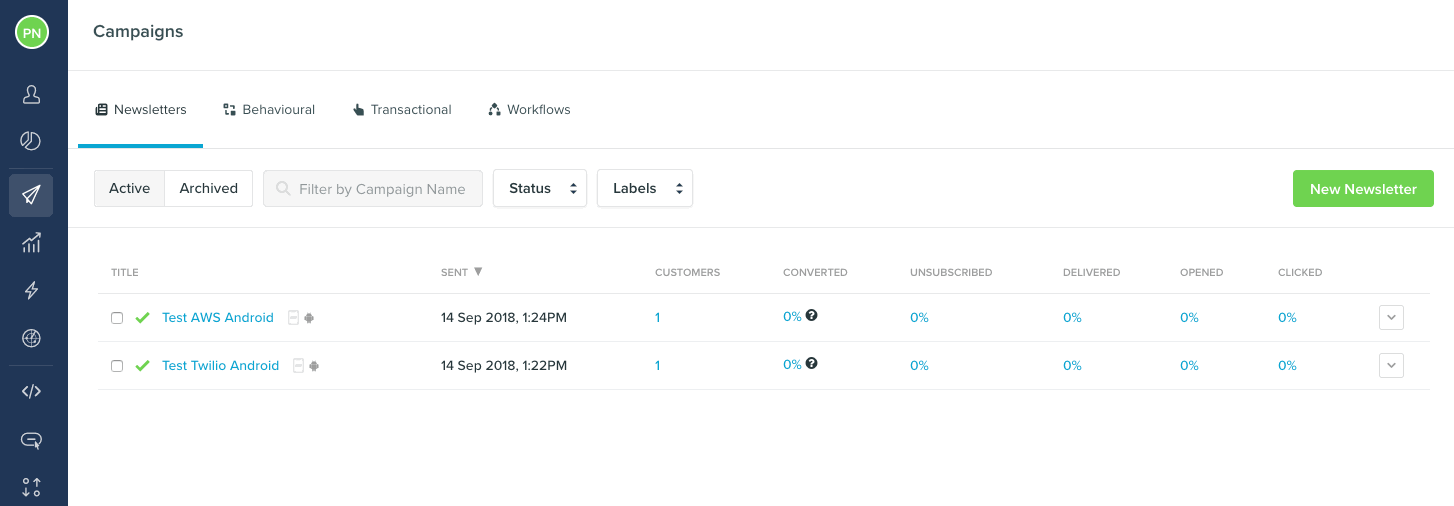Open the Test Twilio Android campaign link
1454x506 pixels.
220,366
